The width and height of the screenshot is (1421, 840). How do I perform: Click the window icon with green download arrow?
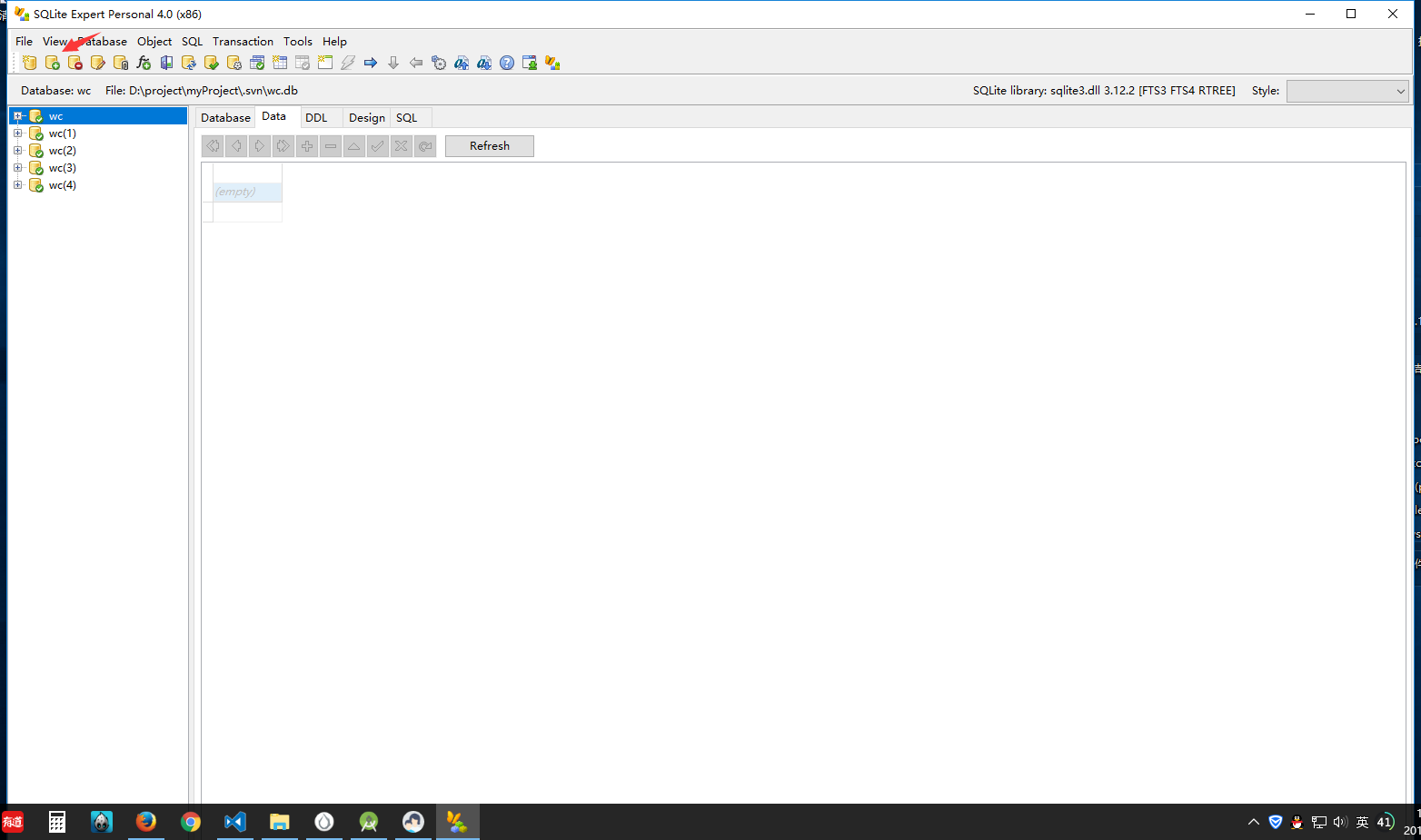click(x=530, y=63)
